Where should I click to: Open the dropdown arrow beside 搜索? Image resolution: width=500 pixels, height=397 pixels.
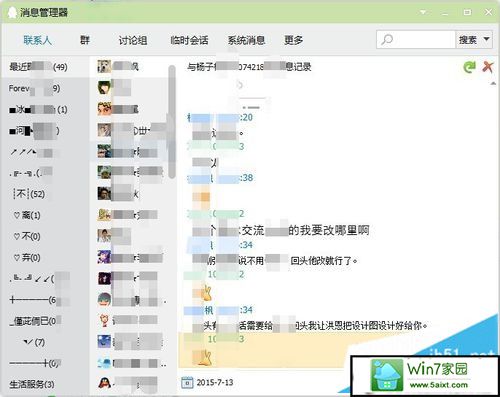[x=486, y=39]
